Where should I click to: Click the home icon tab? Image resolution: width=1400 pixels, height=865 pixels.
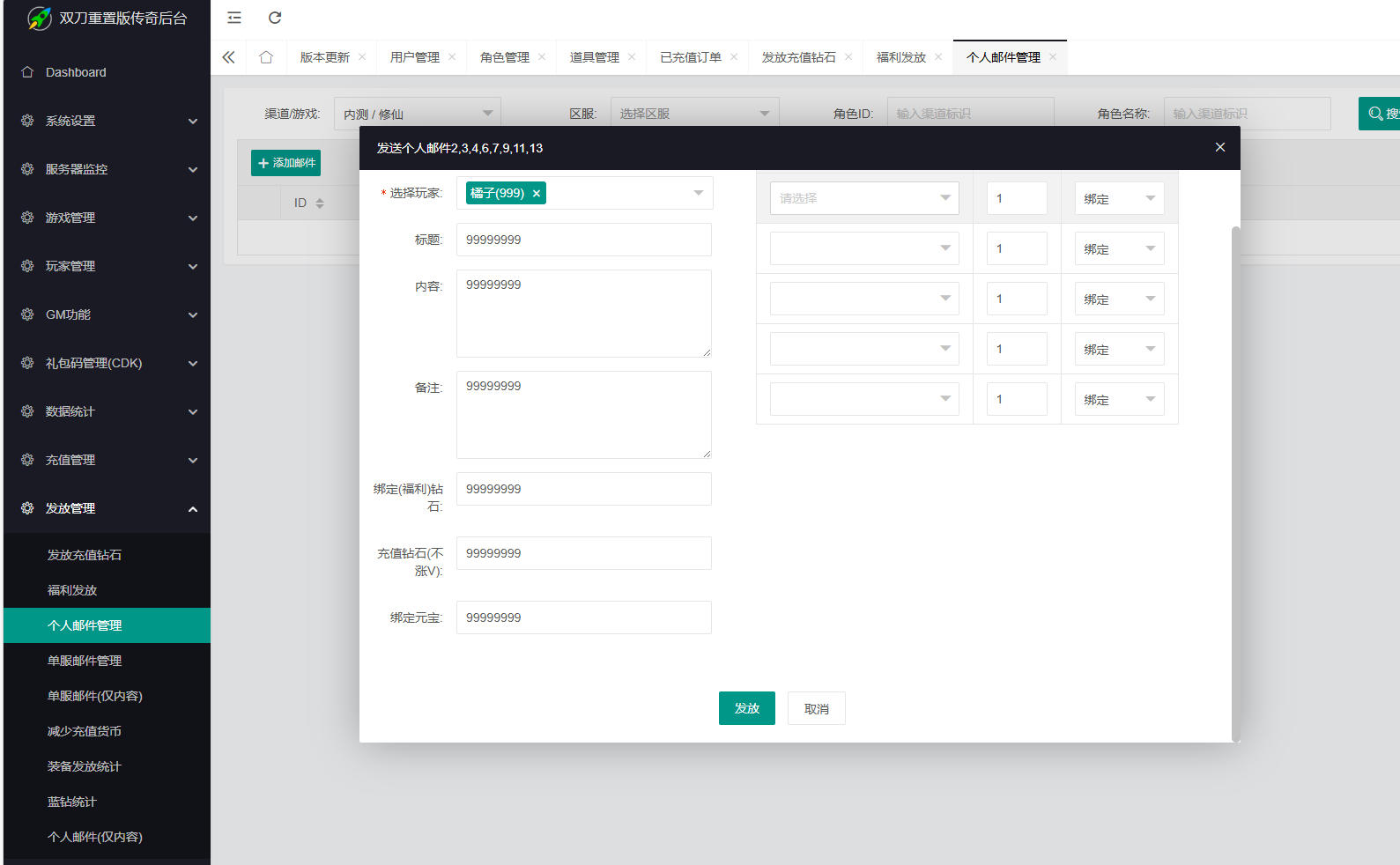click(x=266, y=57)
